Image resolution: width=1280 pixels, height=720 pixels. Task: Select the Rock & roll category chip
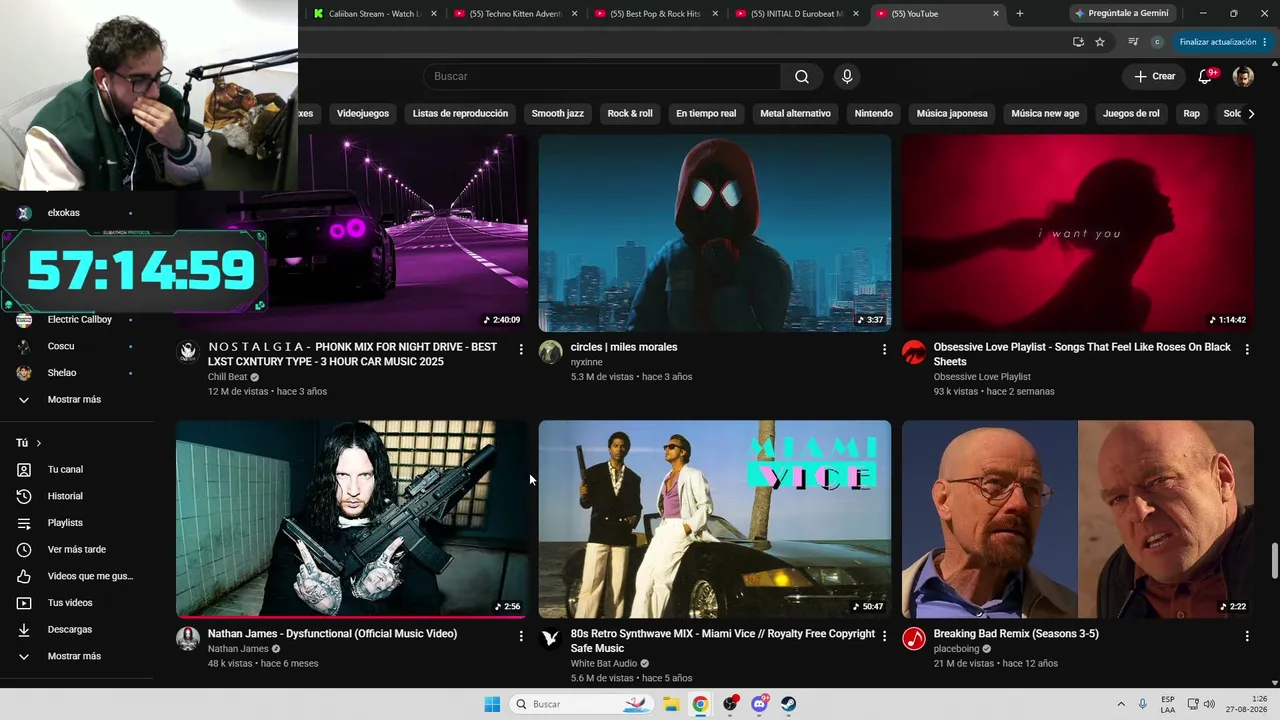(x=630, y=114)
